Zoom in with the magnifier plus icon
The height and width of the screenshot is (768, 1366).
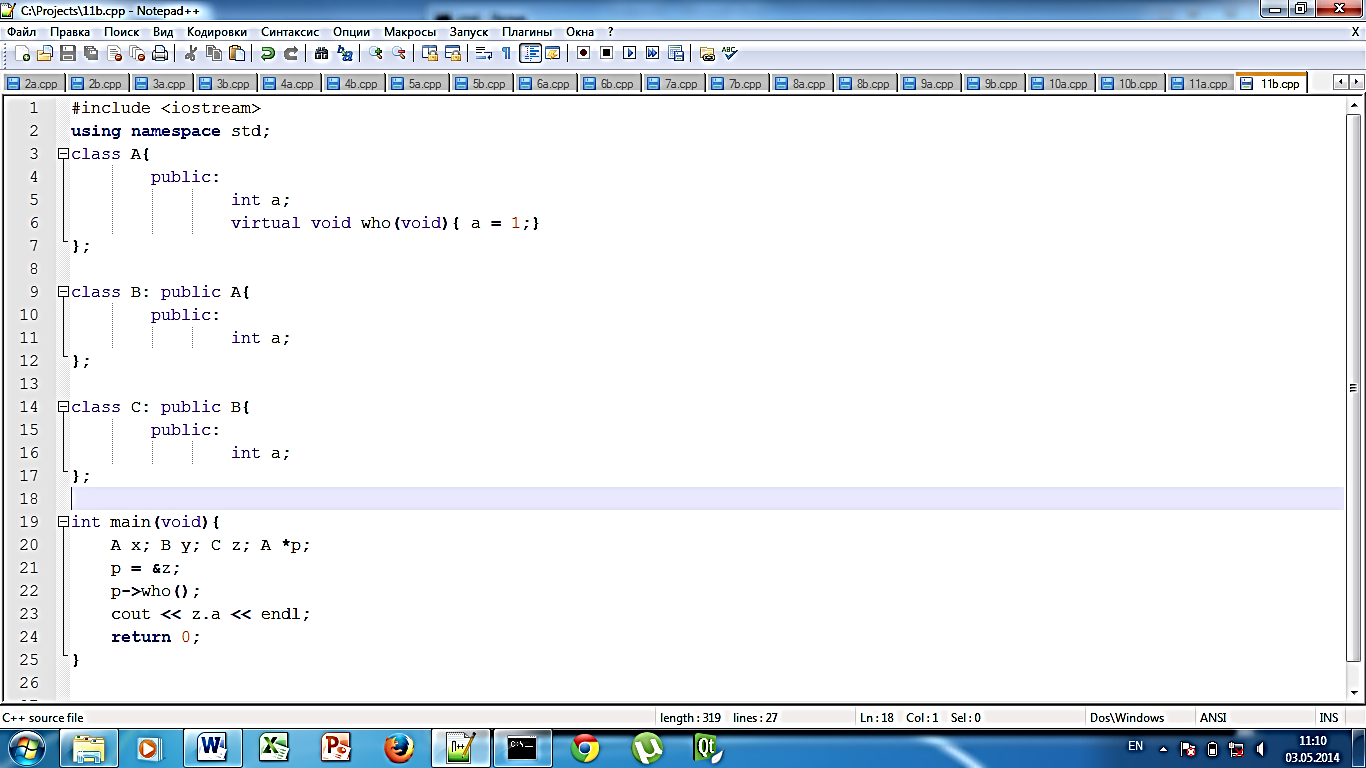[x=376, y=53]
